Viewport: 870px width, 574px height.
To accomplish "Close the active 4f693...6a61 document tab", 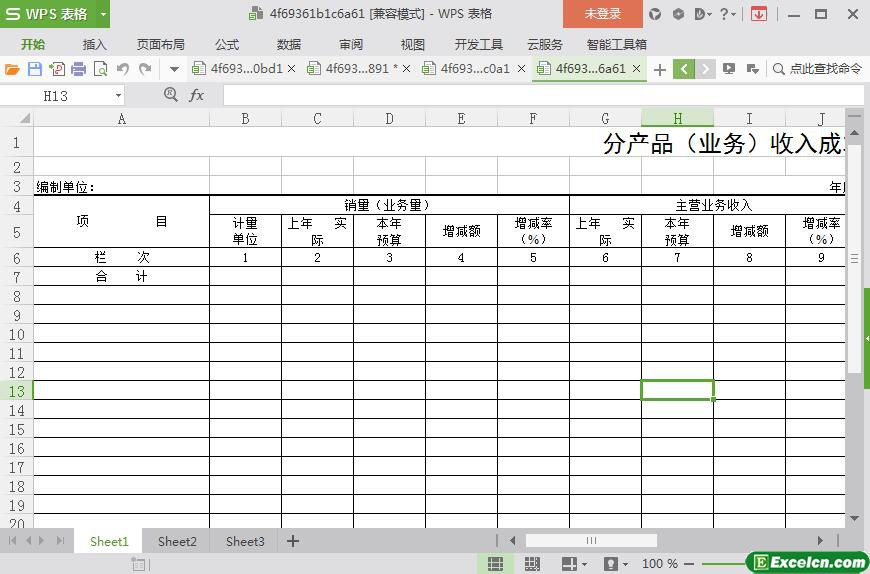I will coord(637,69).
